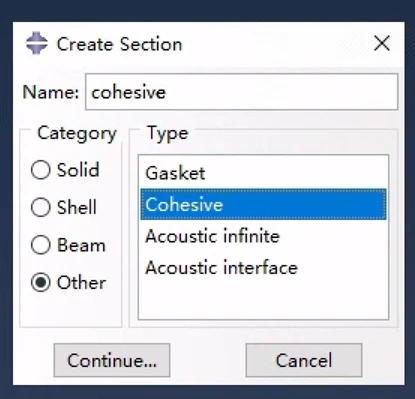Pick Acoustic interface from the Type list
Image resolution: width=415 pixels, height=399 pixels.
[263, 268]
